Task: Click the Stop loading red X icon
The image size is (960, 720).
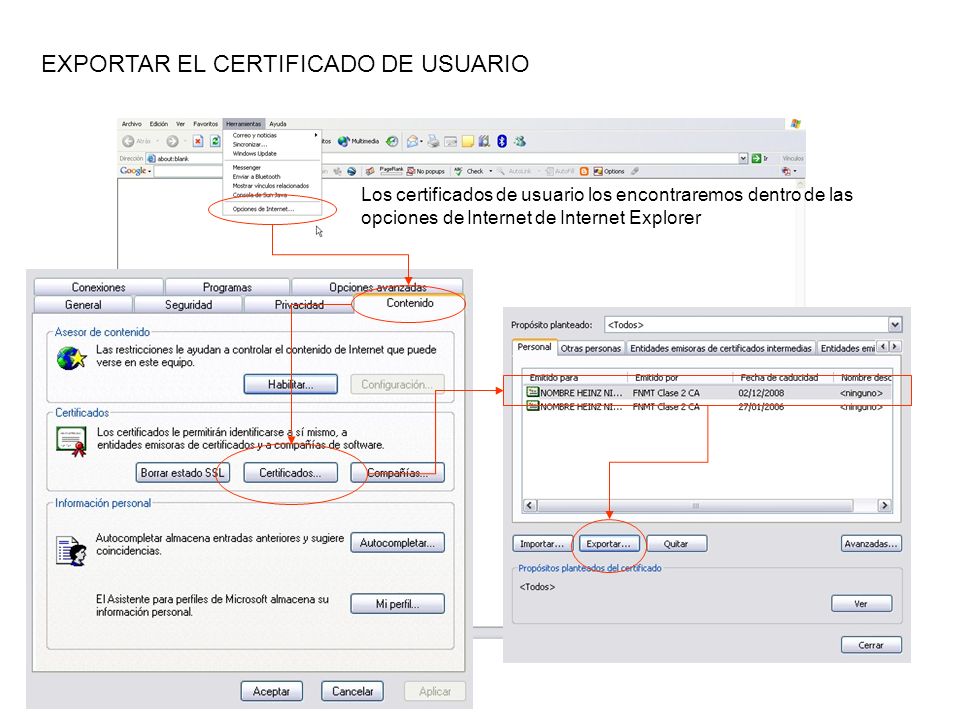Action: [x=198, y=141]
